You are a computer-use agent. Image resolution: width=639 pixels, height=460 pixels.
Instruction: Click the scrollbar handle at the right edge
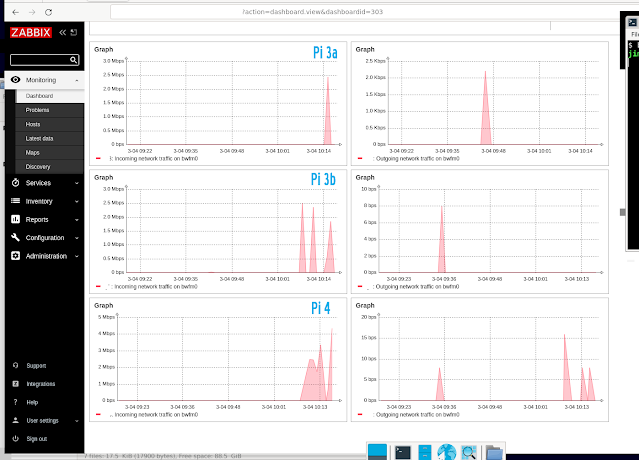point(622,212)
